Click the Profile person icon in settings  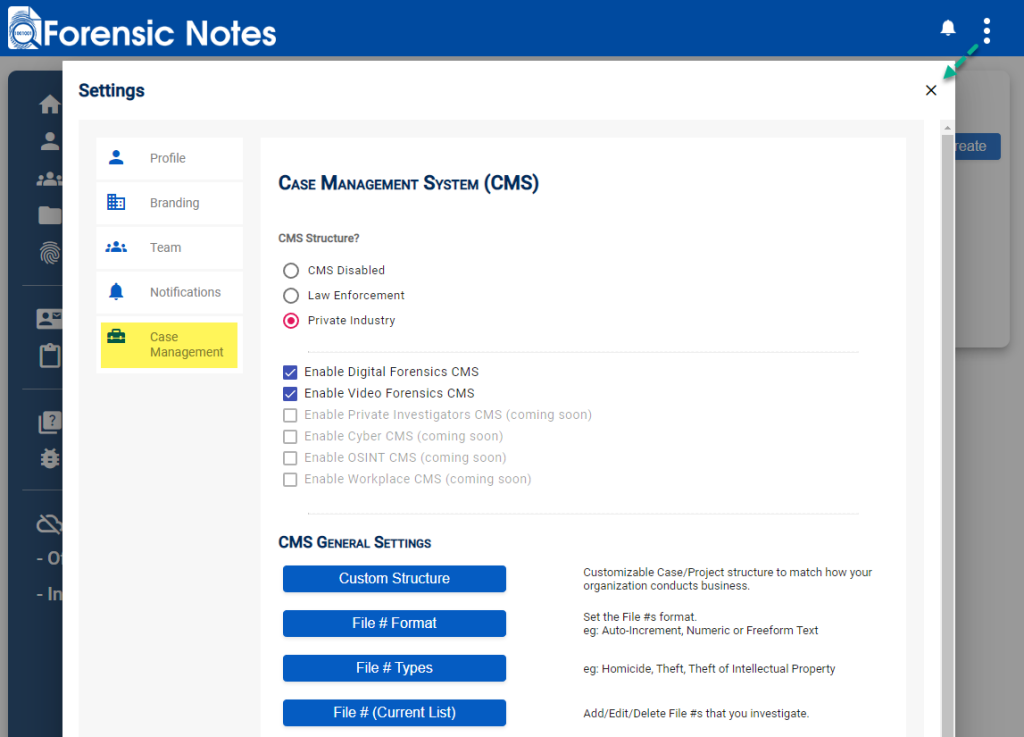click(x=116, y=157)
